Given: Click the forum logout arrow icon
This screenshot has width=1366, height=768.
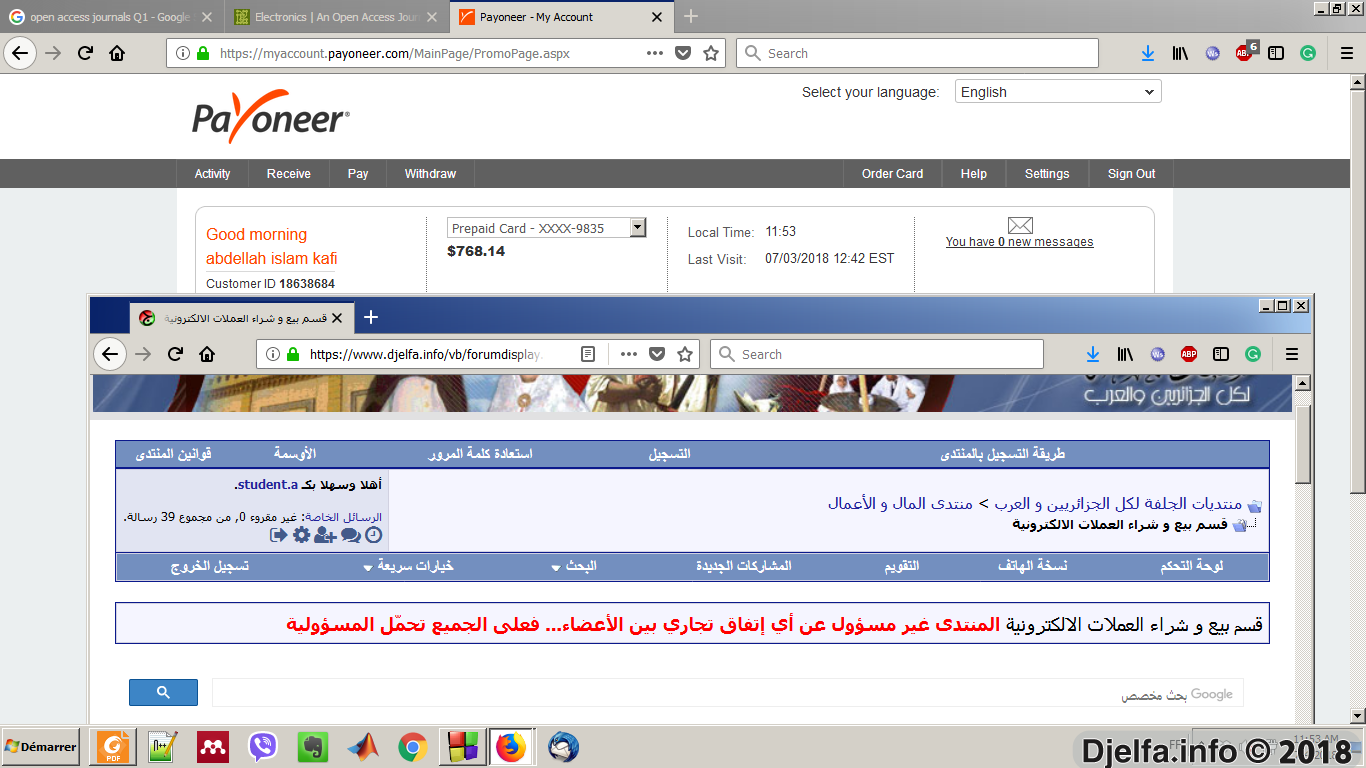Looking at the screenshot, I should 279,535.
